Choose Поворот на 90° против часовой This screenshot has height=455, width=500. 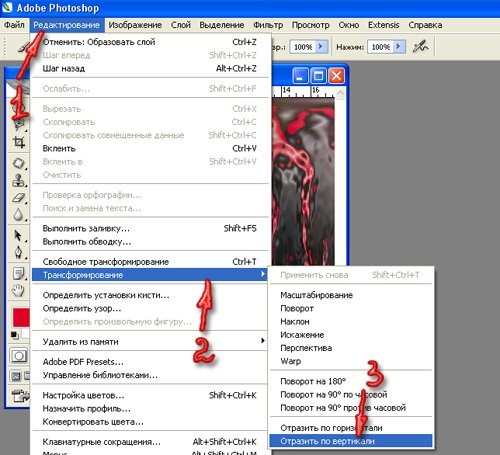click(351, 408)
